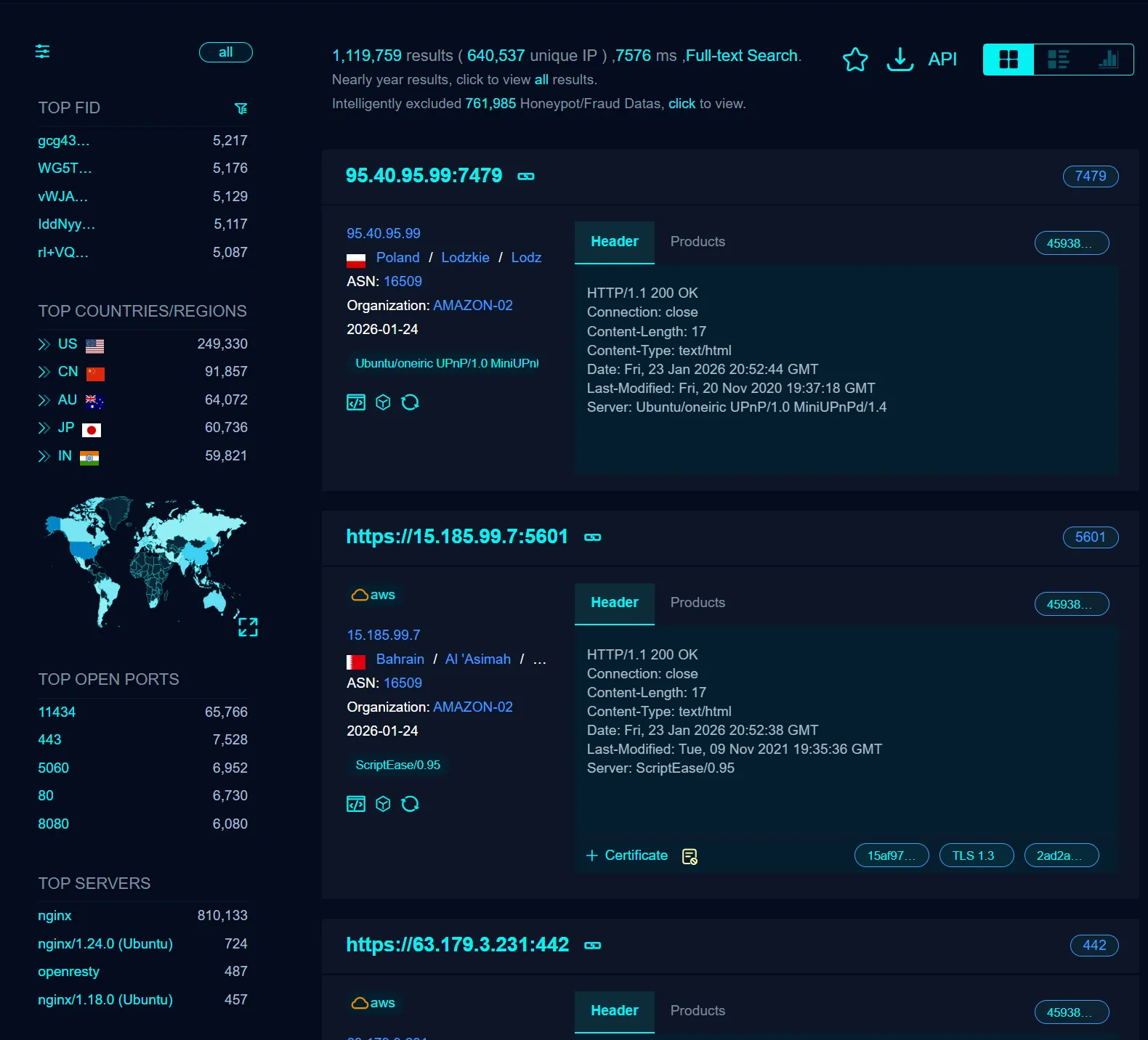Click the Ubuntu/oneiric UPnP server tag
The image size is (1148, 1040).
pos(447,364)
